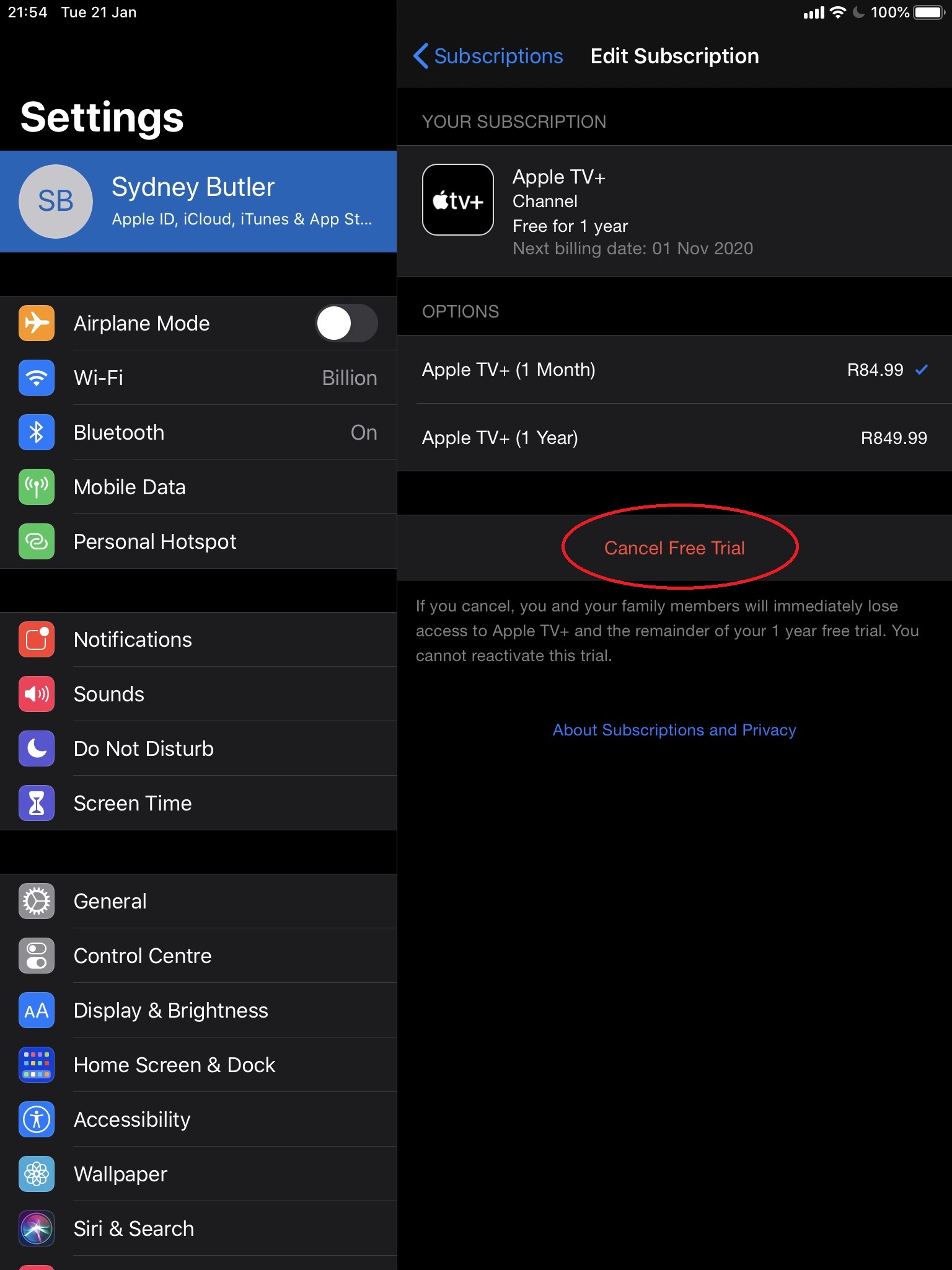
Task: Tap the Cancel Free Trial button
Action: click(x=674, y=548)
